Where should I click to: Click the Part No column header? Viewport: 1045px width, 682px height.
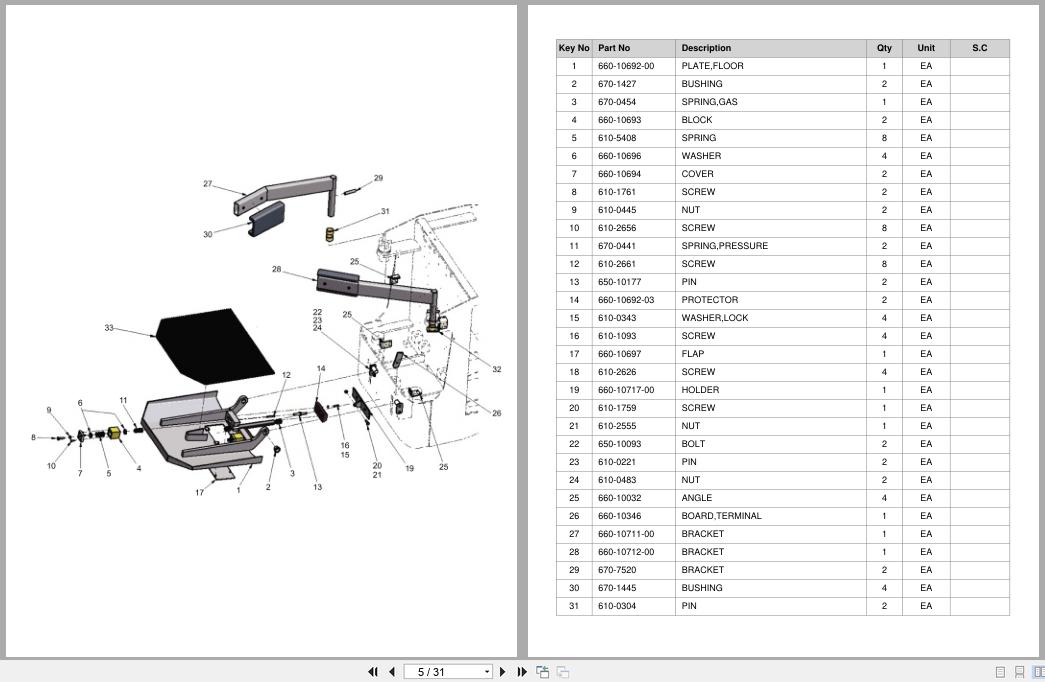[x=614, y=48]
